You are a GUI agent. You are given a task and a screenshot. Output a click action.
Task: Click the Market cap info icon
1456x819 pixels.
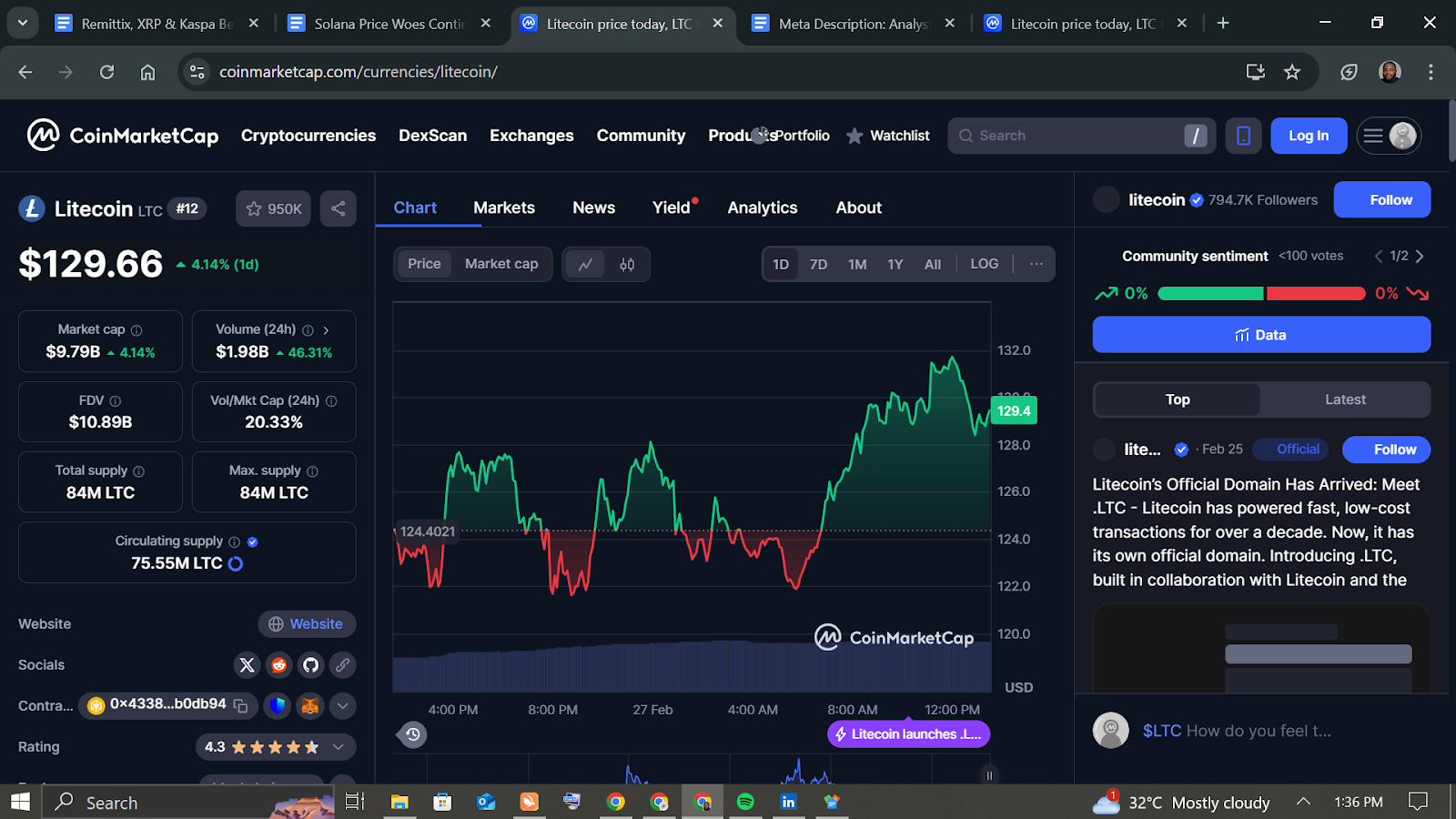[x=136, y=330]
